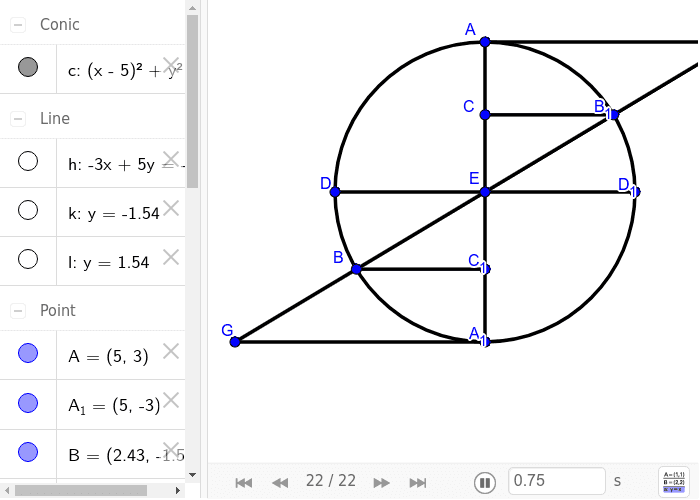Delete conic c with its X icon

point(171,65)
